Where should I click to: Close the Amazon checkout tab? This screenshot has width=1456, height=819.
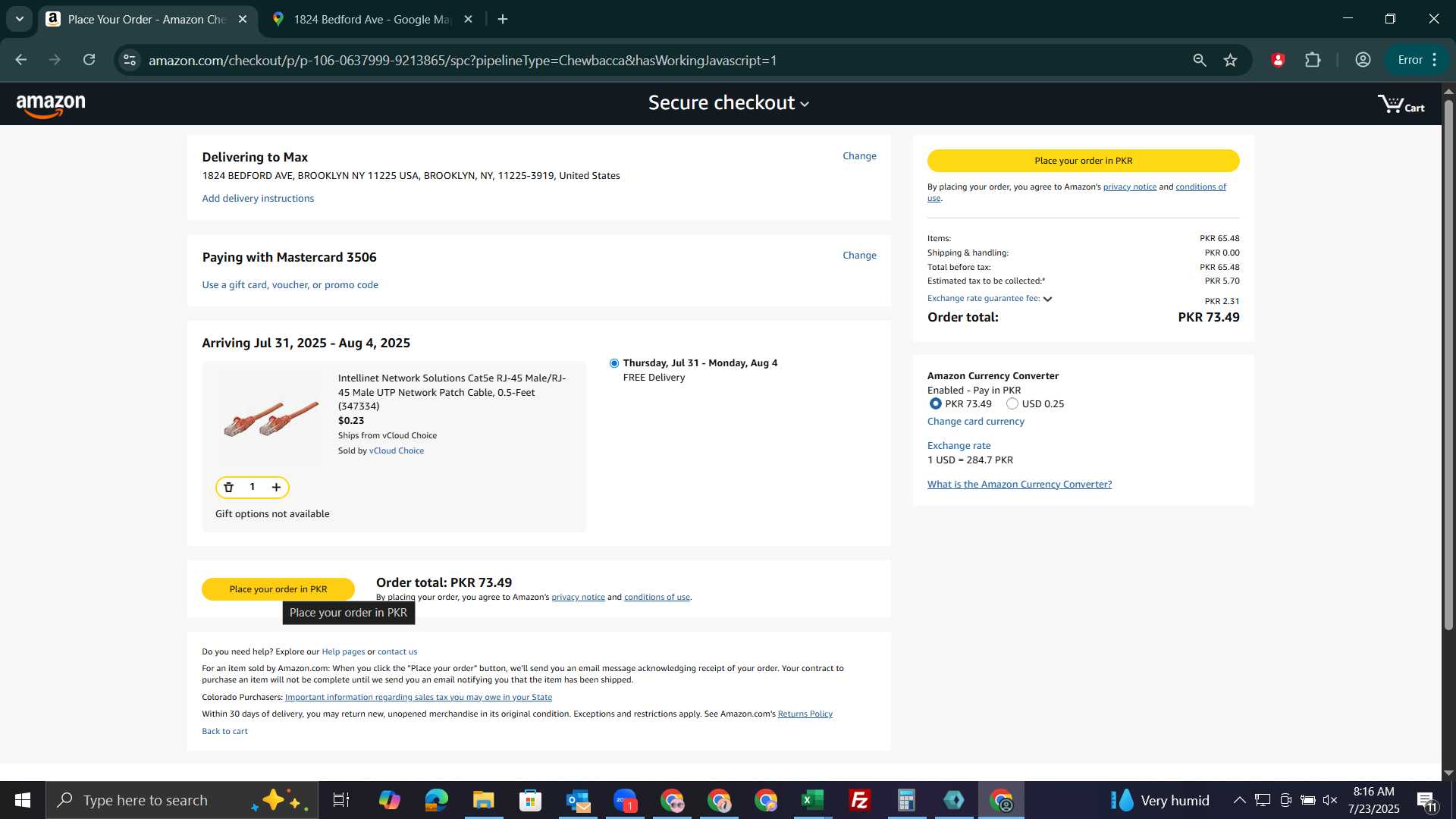(x=243, y=20)
